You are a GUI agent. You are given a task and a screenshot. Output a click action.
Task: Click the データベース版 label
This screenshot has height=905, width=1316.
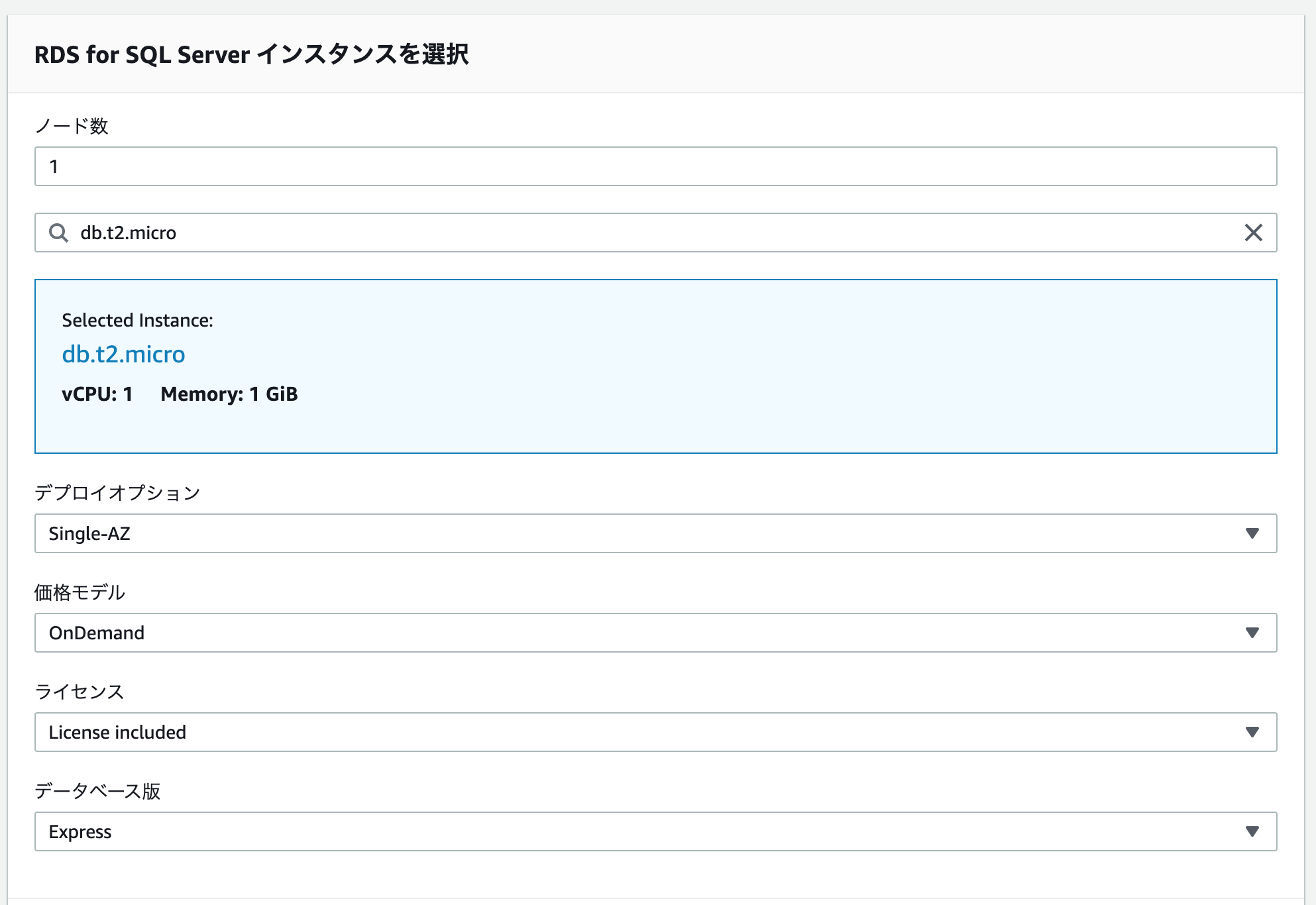[97, 791]
